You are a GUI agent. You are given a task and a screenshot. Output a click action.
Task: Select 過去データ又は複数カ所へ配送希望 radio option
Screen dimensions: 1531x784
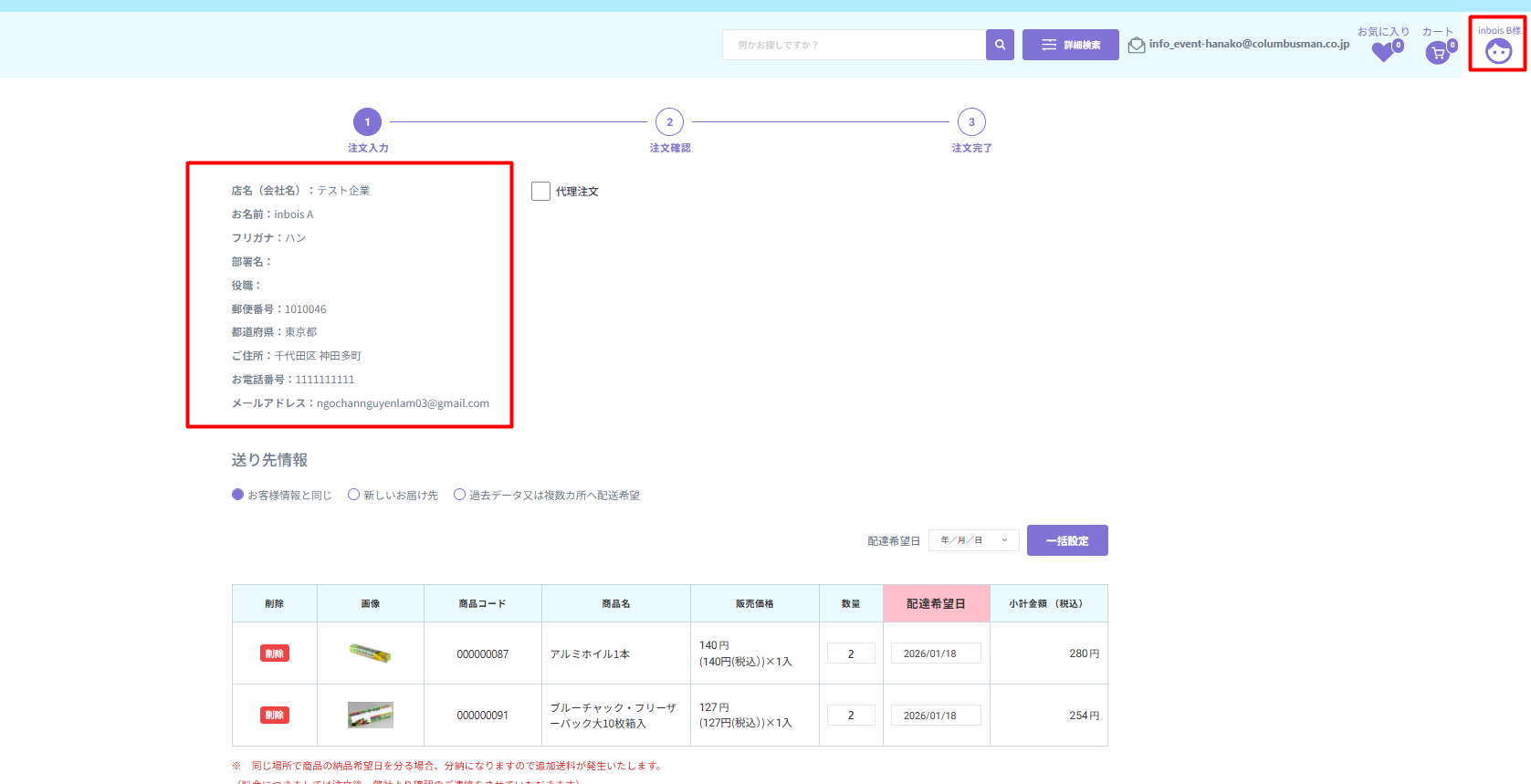[x=459, y=495]
